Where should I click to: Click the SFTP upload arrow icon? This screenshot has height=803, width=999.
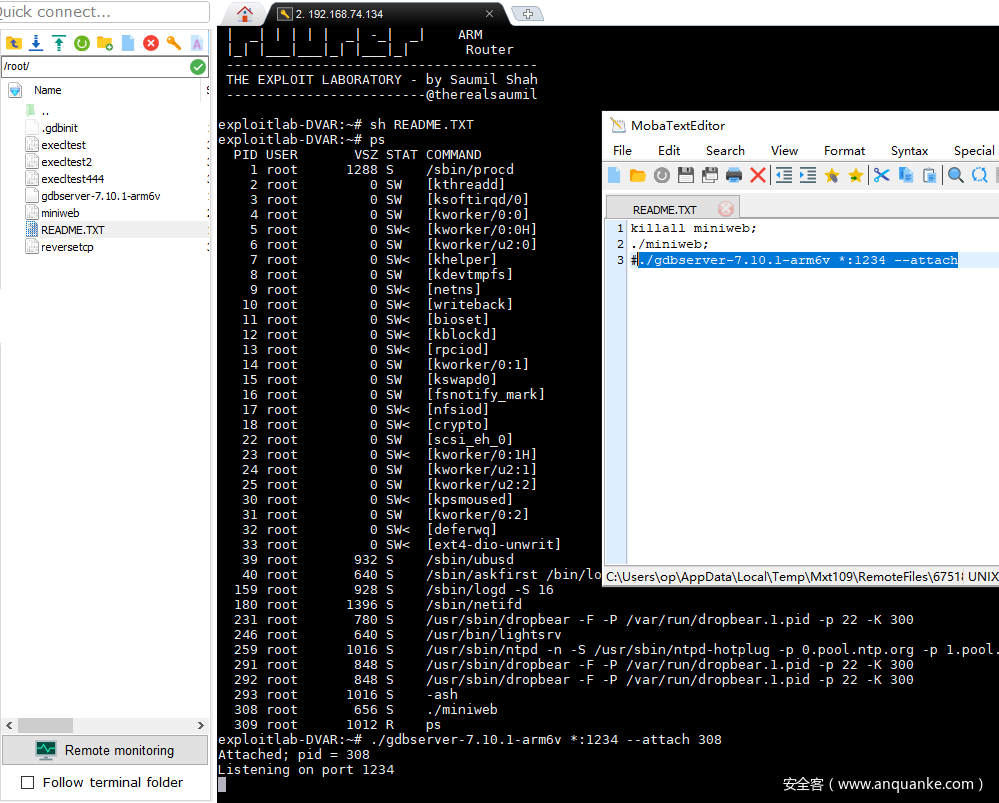point(58,43)
